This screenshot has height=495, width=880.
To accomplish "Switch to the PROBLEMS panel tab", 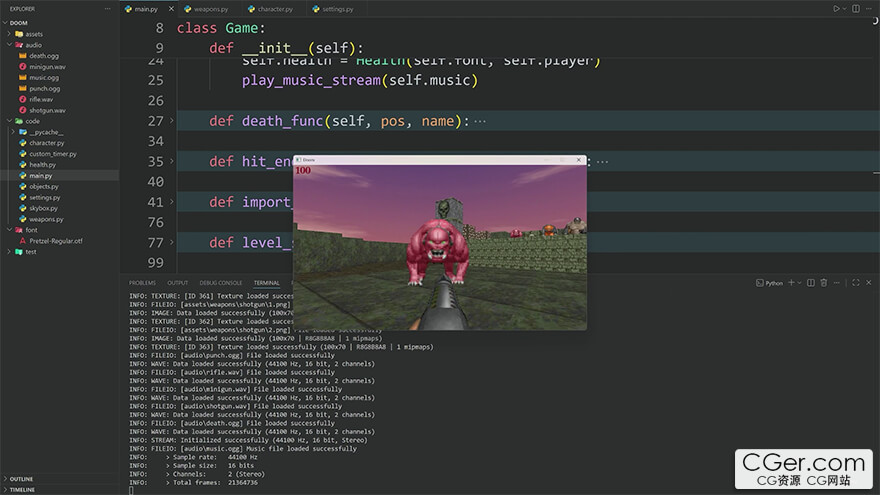I will [x=142, y=283].
